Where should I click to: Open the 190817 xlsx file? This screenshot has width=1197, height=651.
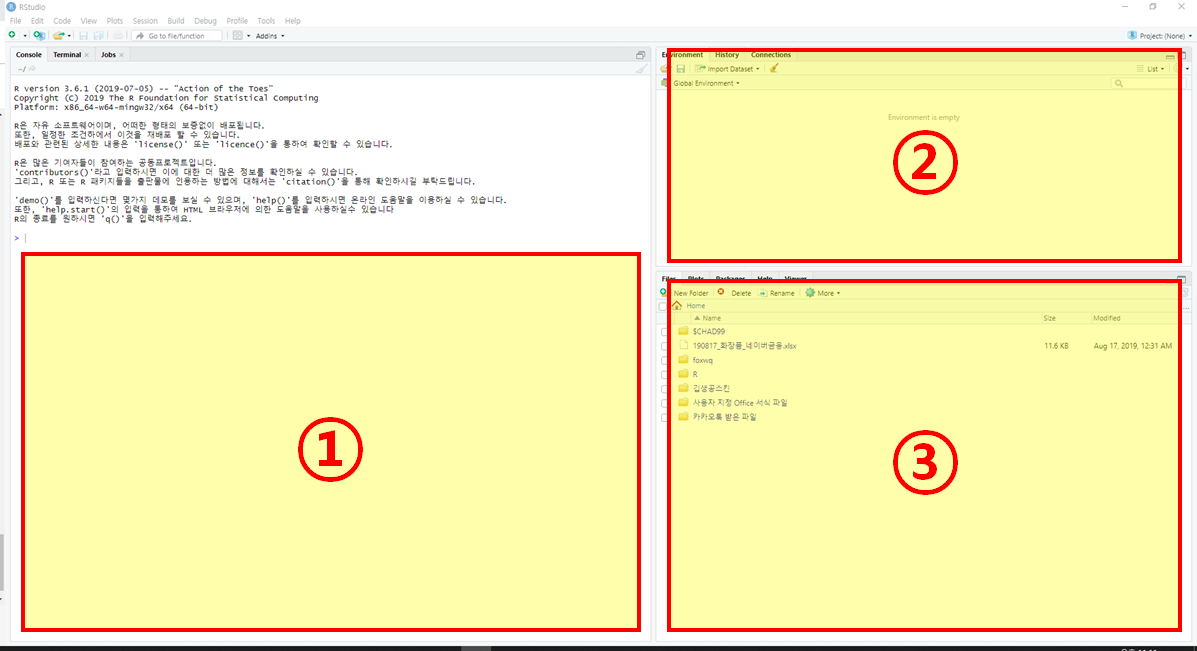tap(744, 346)
